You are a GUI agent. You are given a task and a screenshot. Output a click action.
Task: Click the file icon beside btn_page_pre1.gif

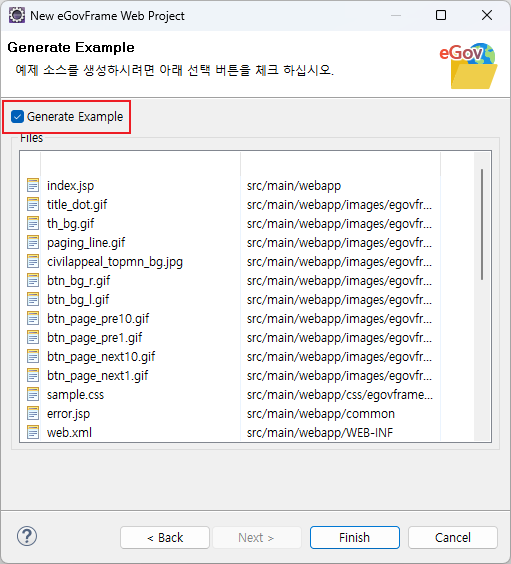[x=33, y=337]
